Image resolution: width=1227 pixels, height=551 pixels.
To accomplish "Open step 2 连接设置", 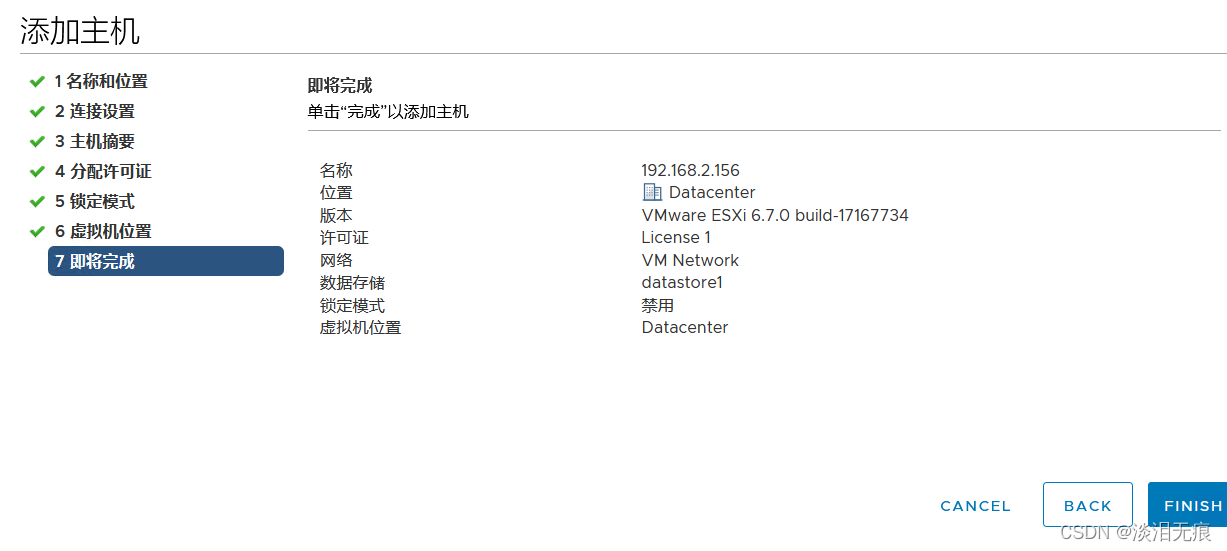I will (x=95, y=111).
